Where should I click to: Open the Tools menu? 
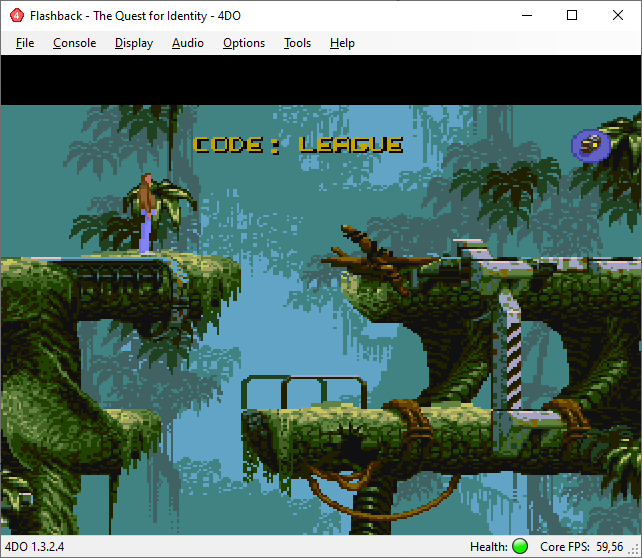(297, 43)
